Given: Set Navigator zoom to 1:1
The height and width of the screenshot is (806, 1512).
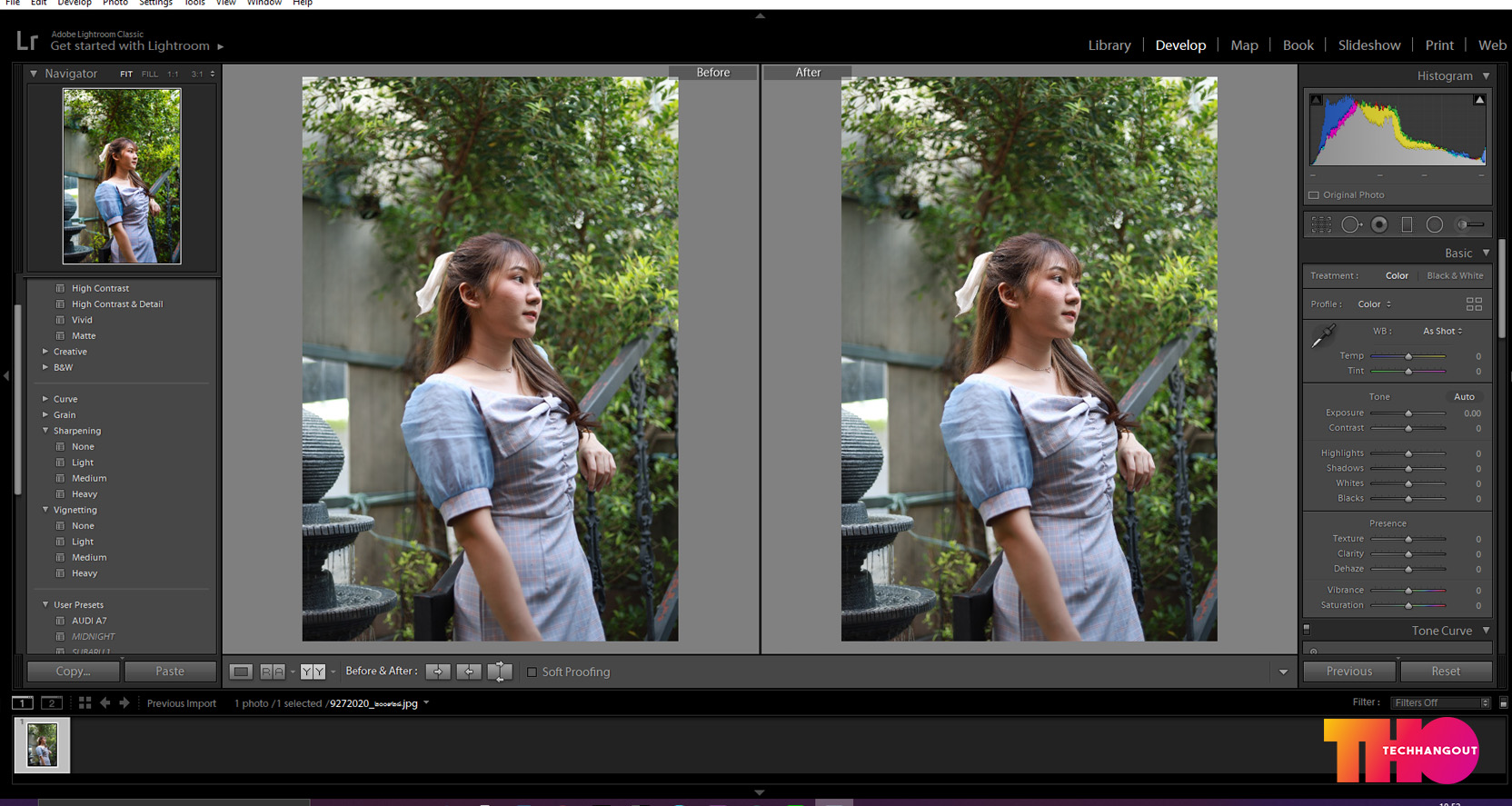Looking at the screenshot, I should [173, 74].
